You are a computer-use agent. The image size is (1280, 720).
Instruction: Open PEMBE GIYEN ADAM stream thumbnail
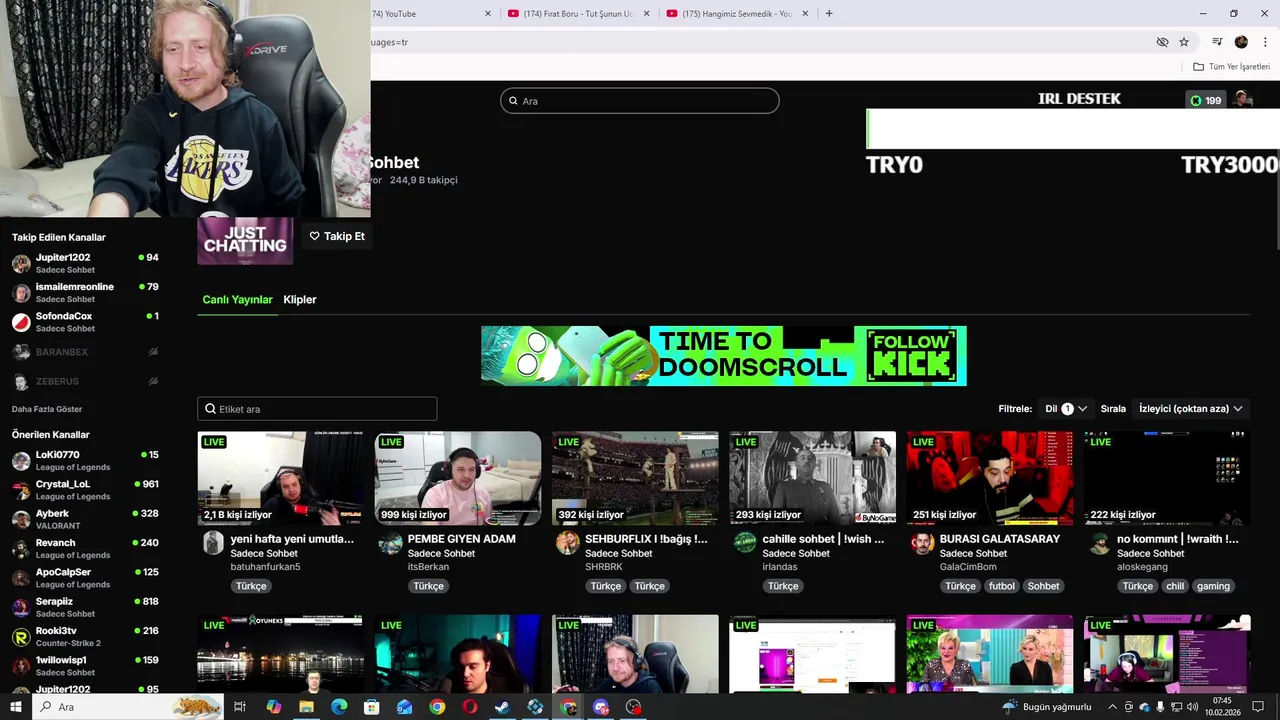point(458,478)
